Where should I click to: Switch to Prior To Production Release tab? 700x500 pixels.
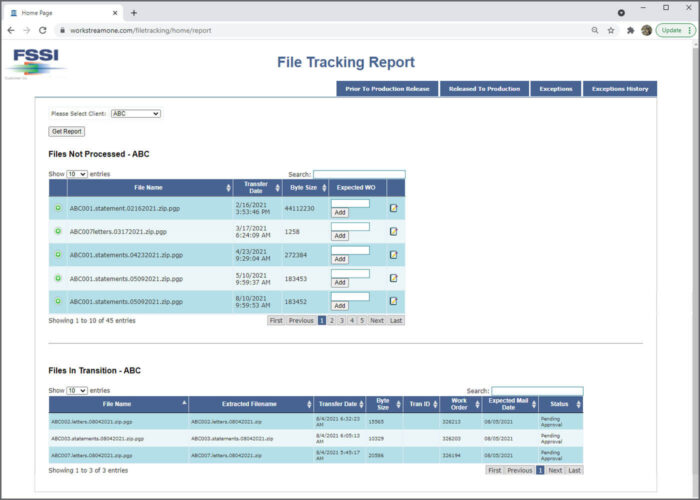coord(387,89)
